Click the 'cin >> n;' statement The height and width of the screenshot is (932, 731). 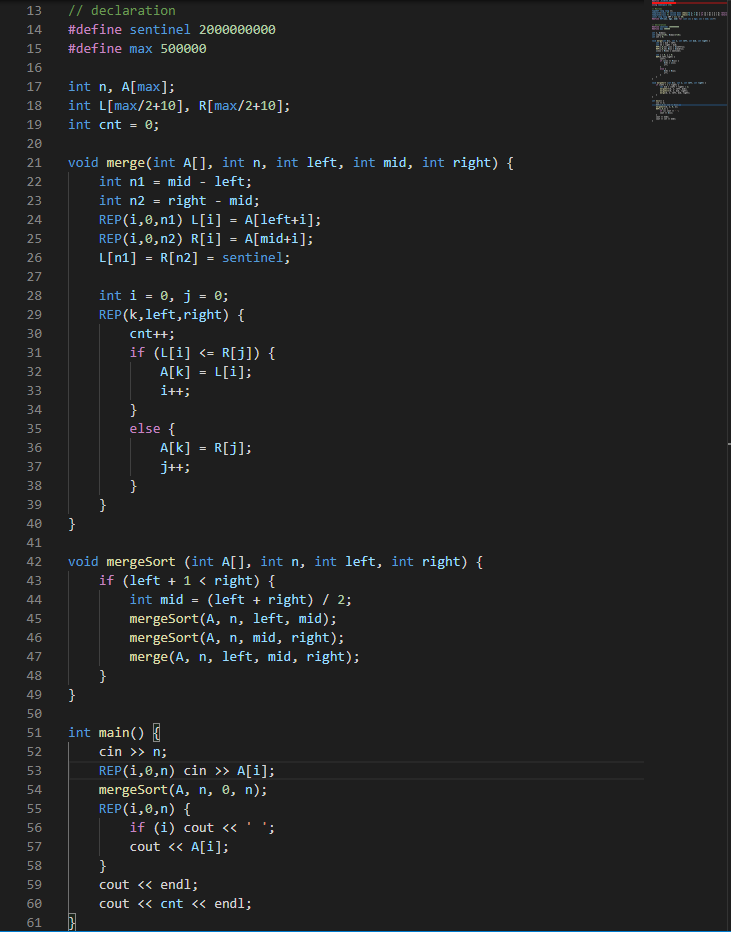click(133, 752)
